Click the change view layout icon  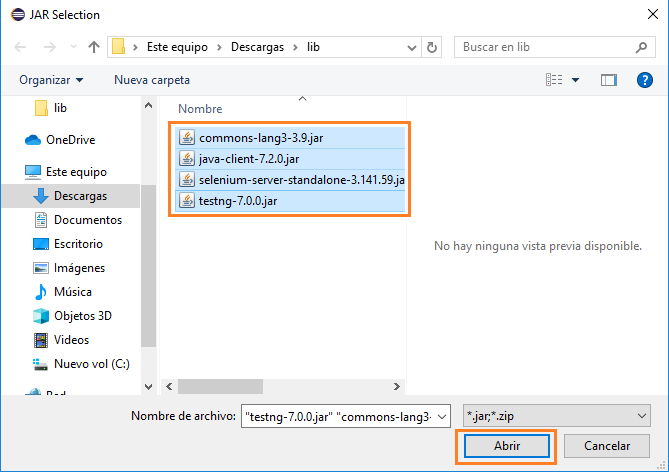tap(554, 80)
